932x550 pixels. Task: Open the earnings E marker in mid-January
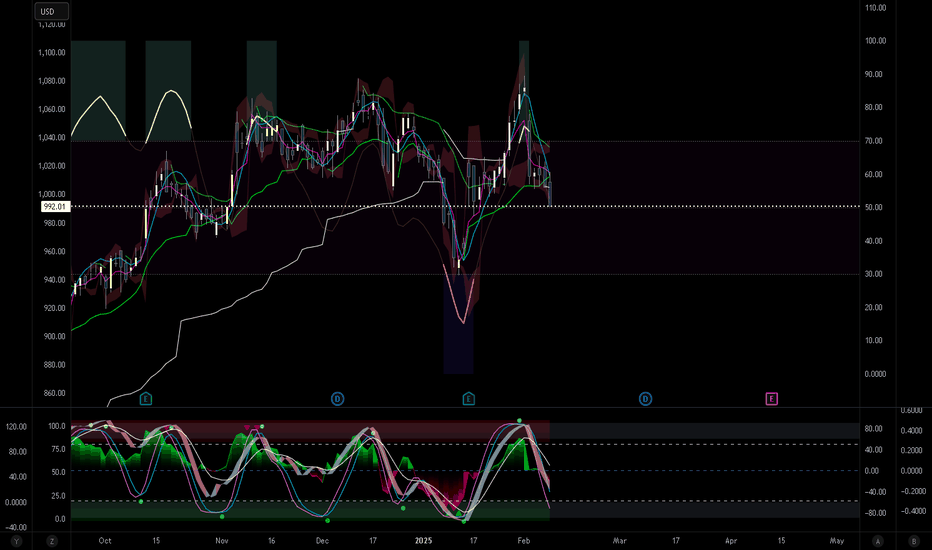pos(468,399)
